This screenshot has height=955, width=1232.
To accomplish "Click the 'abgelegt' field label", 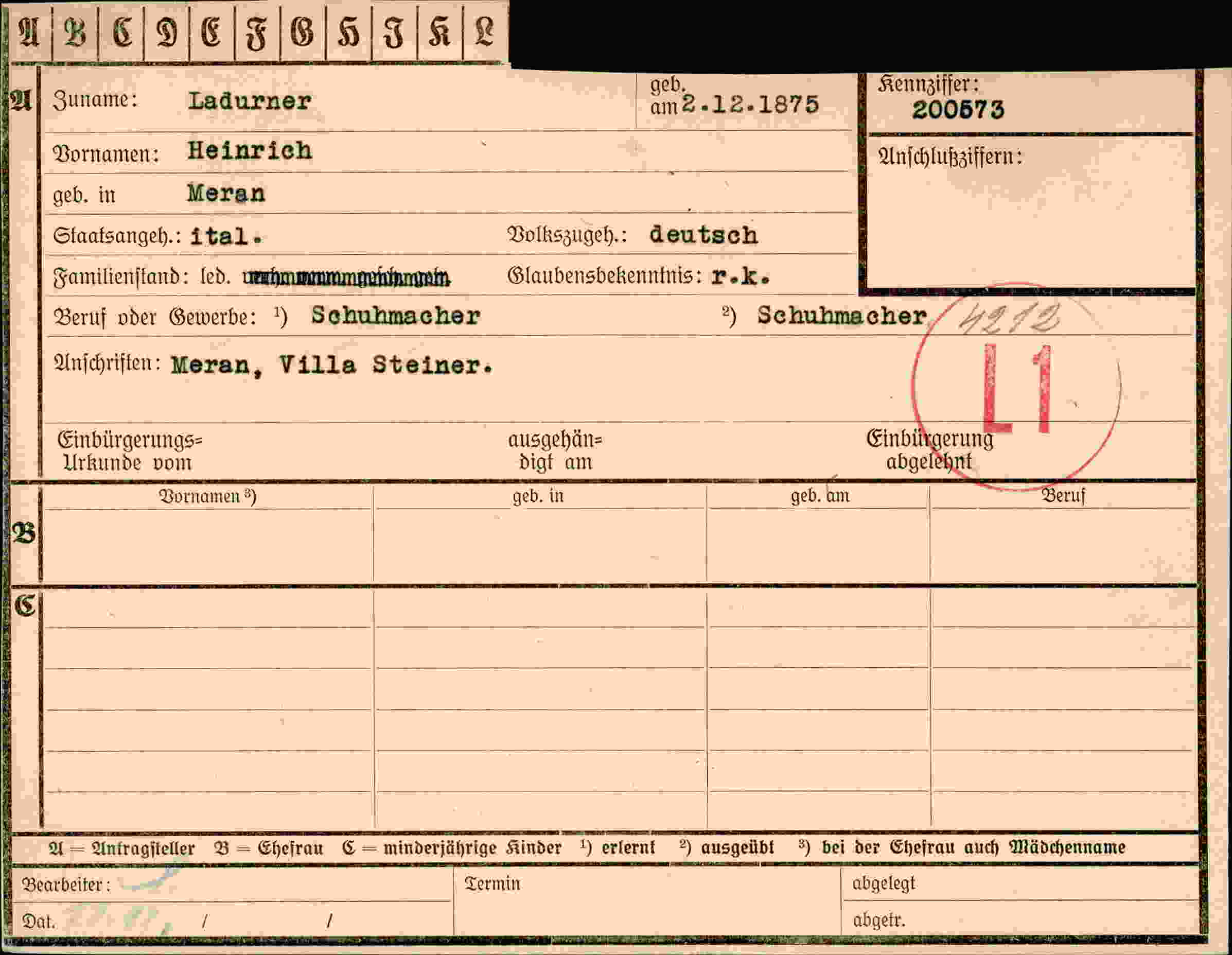I will (884, 883).
